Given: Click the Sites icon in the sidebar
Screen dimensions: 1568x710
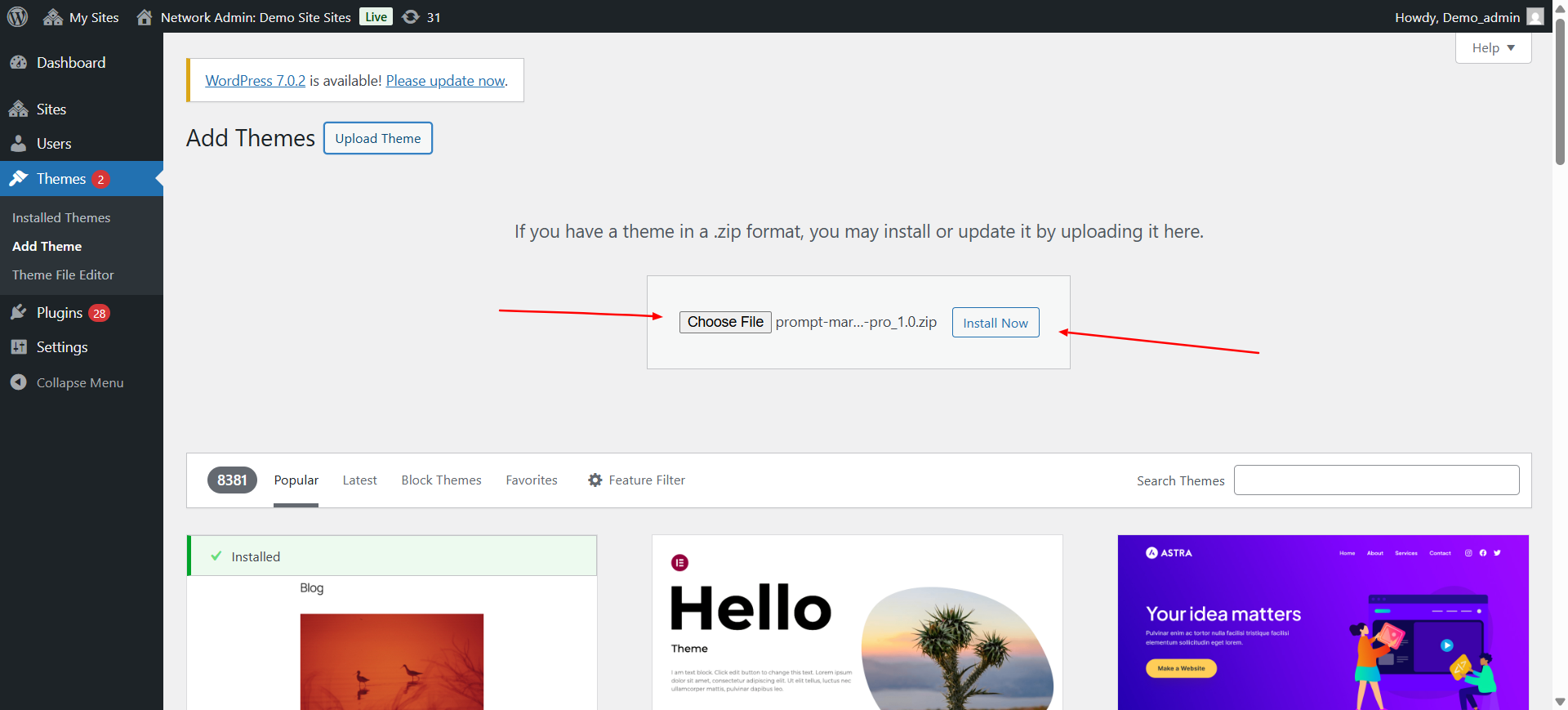Looking at the screenshot, I should pos(19,109).
